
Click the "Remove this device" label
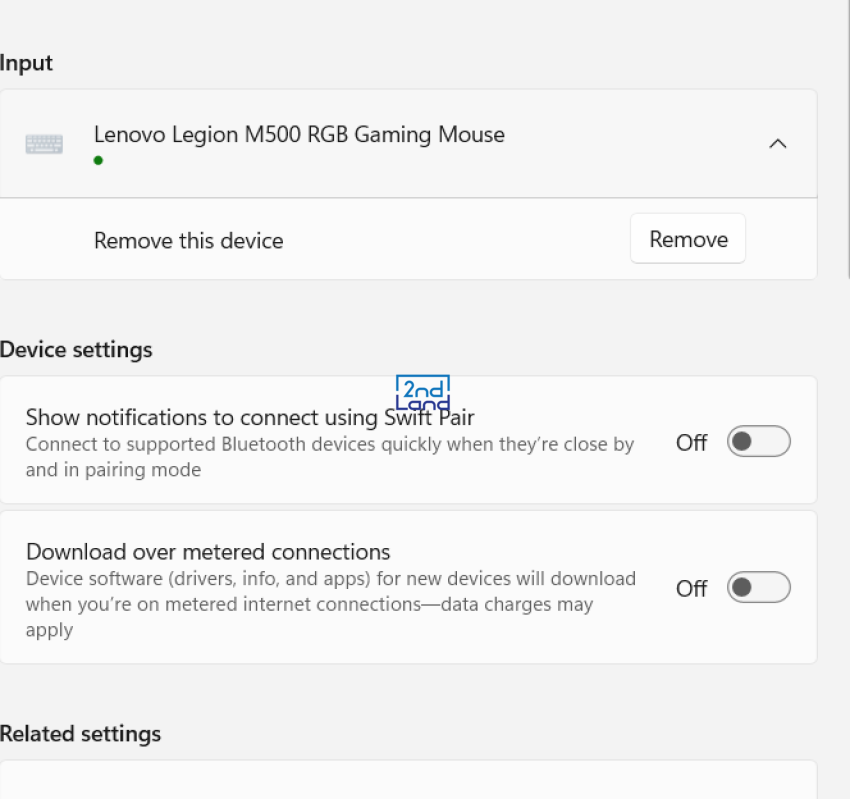pyautogui.click(x=189, y=241)
